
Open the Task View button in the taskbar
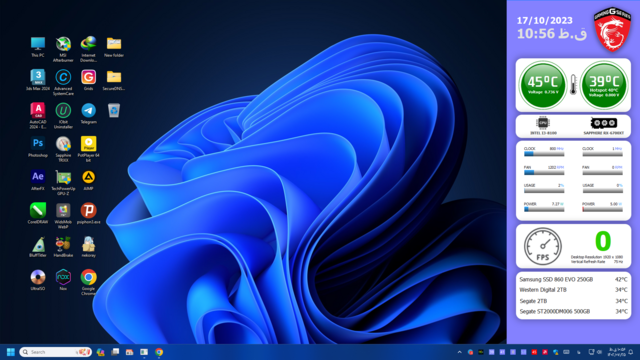point(115,352)
